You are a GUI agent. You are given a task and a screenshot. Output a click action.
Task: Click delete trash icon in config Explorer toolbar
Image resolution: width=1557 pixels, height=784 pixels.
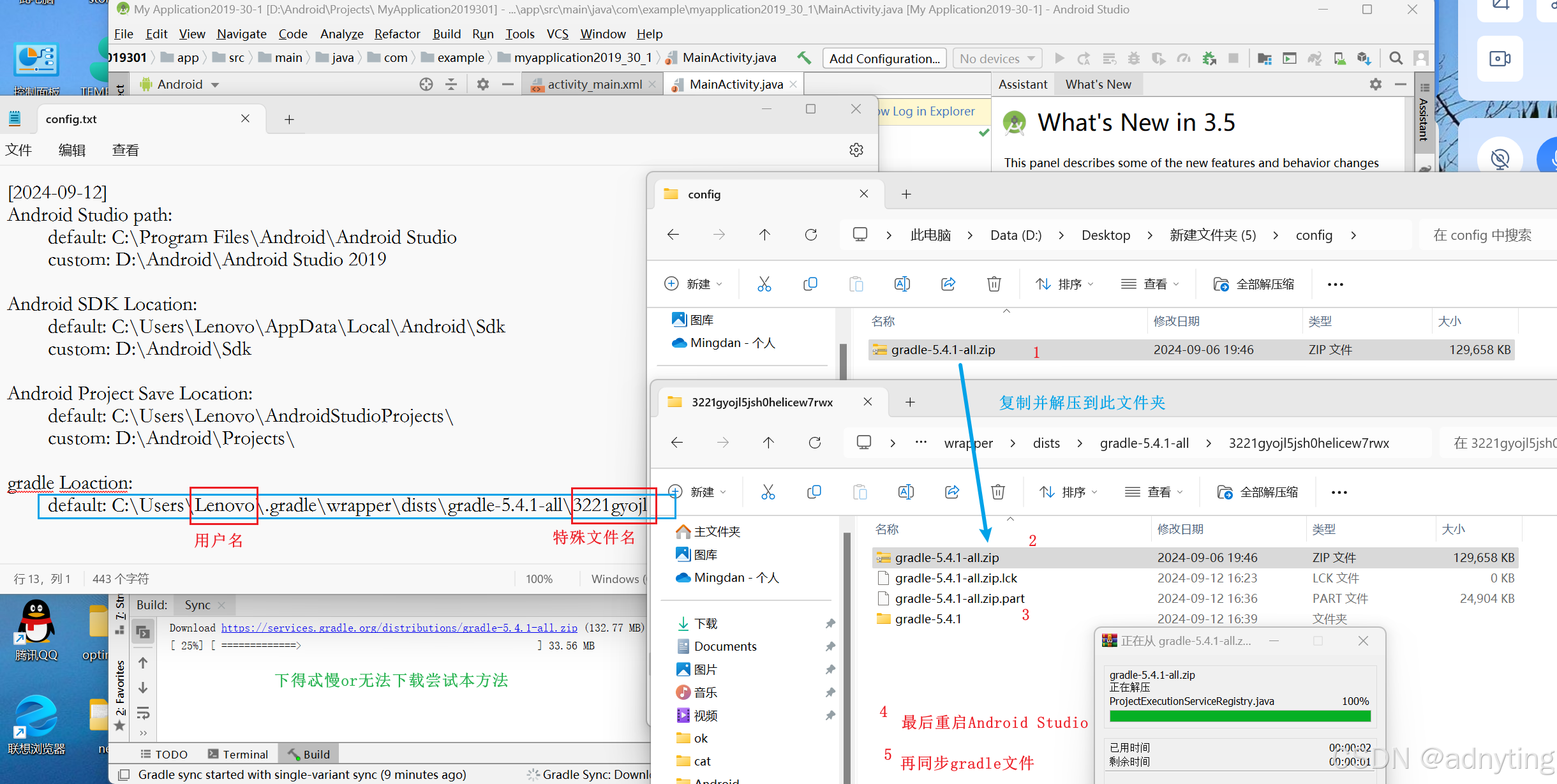tap(994, 284)
